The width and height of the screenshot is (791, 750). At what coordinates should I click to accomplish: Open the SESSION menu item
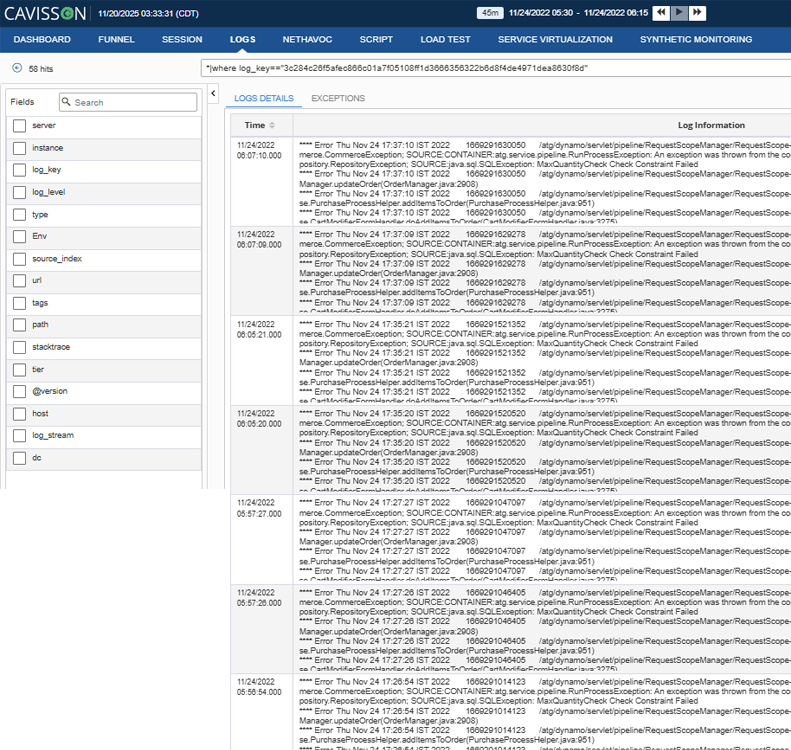(182, 39)
